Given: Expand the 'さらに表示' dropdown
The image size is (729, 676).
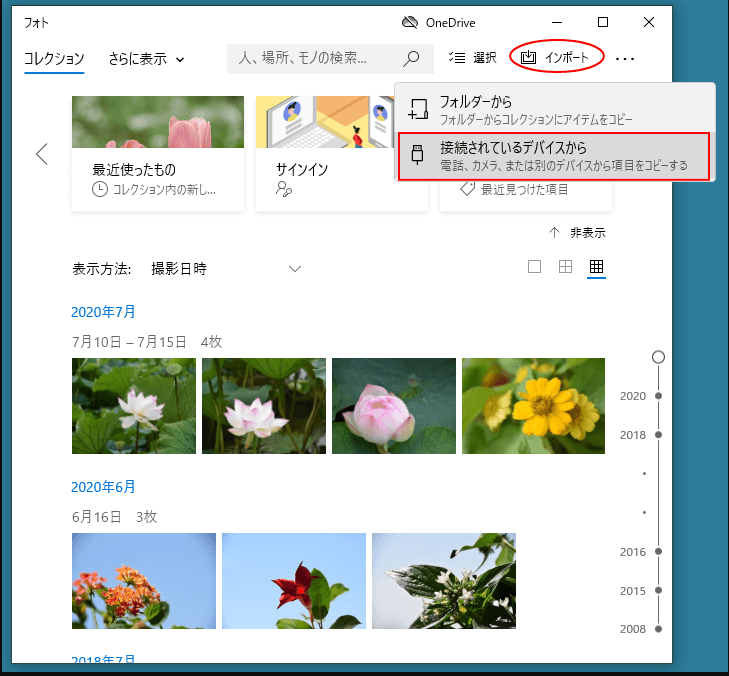Looking at the screenshot, I should coord(146,59).
